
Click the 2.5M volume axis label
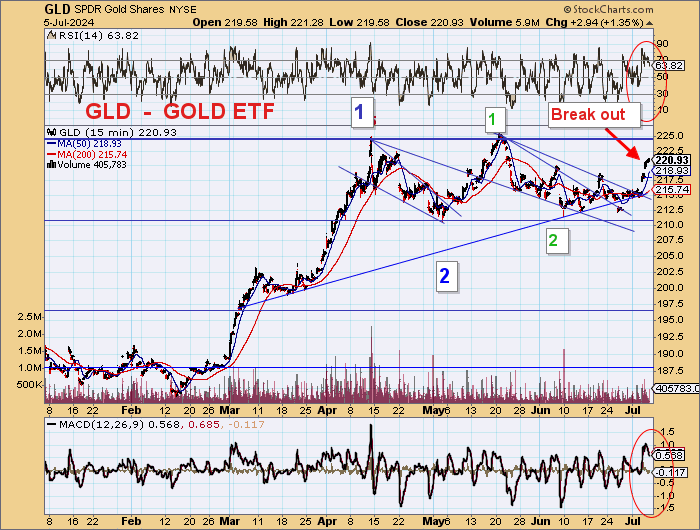click(30, 317)
